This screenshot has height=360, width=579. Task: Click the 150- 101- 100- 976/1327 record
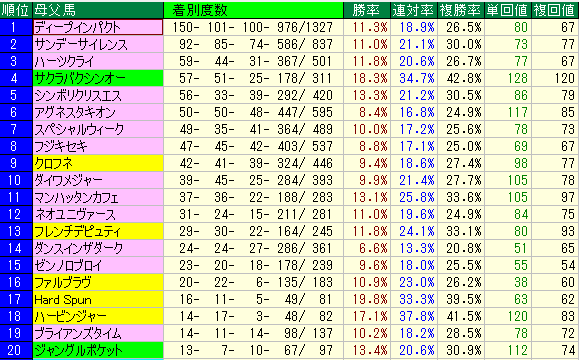253,27
